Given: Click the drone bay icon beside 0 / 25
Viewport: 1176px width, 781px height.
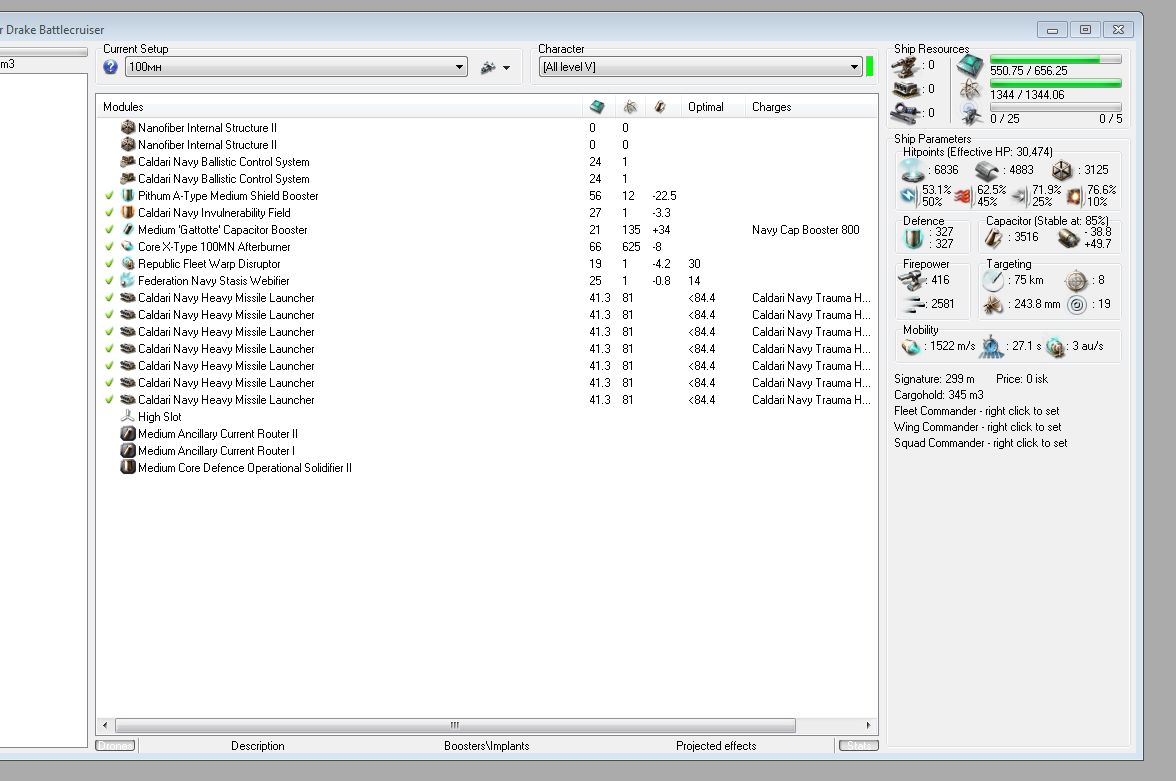Looking at the screenshot, I should (x=972, y=115).
